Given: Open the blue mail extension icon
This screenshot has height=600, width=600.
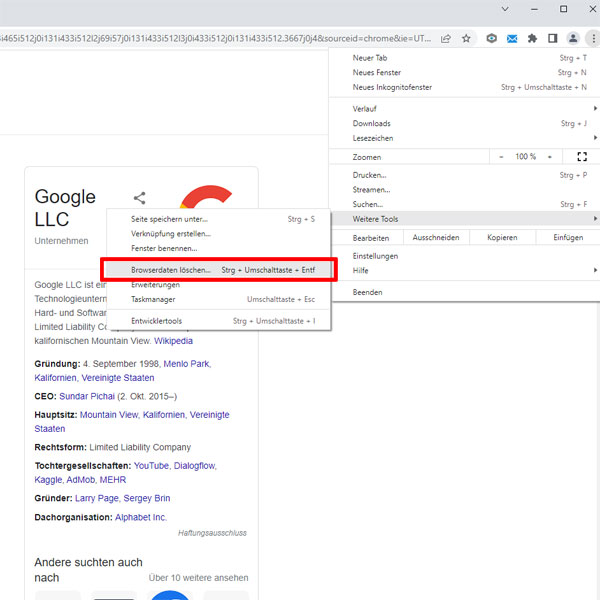Looking at the screenshot, I should (x=512, y=38).
